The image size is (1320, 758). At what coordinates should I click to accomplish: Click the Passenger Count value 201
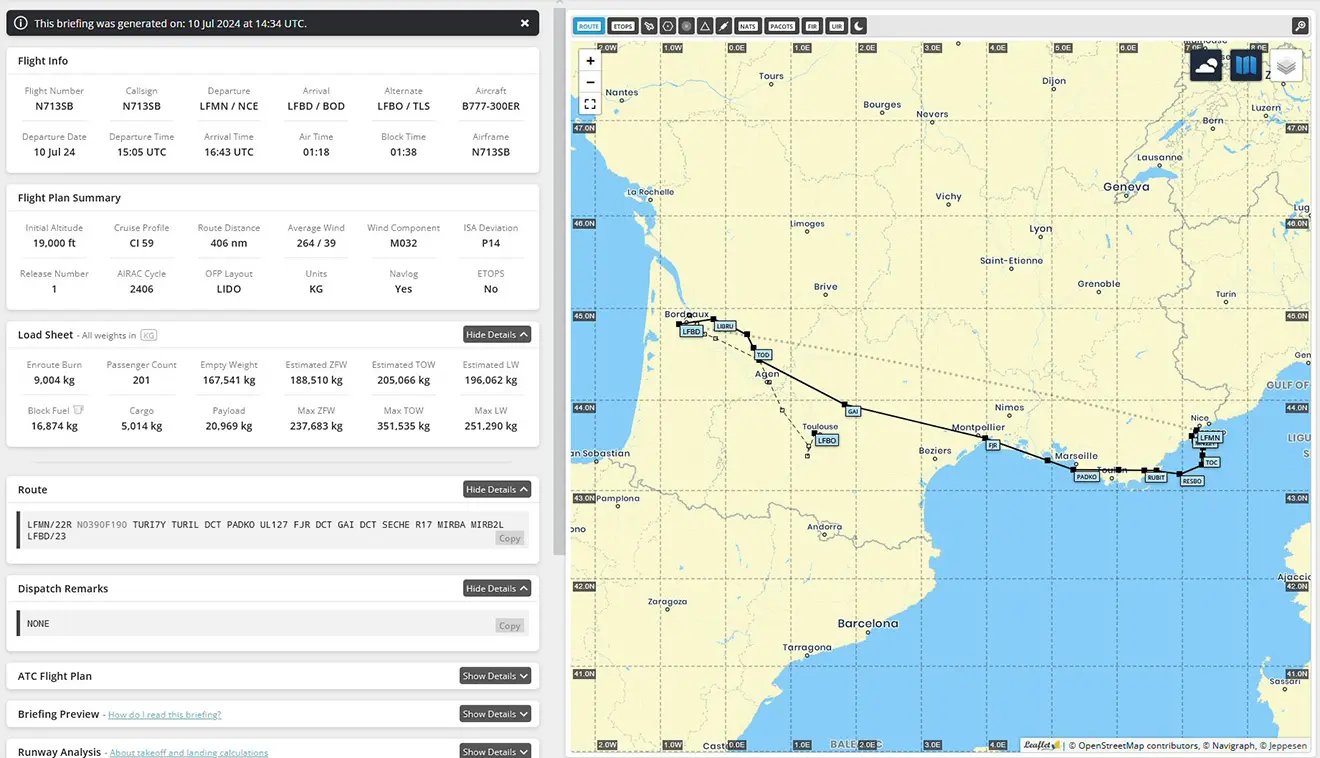tap(141, 380)
